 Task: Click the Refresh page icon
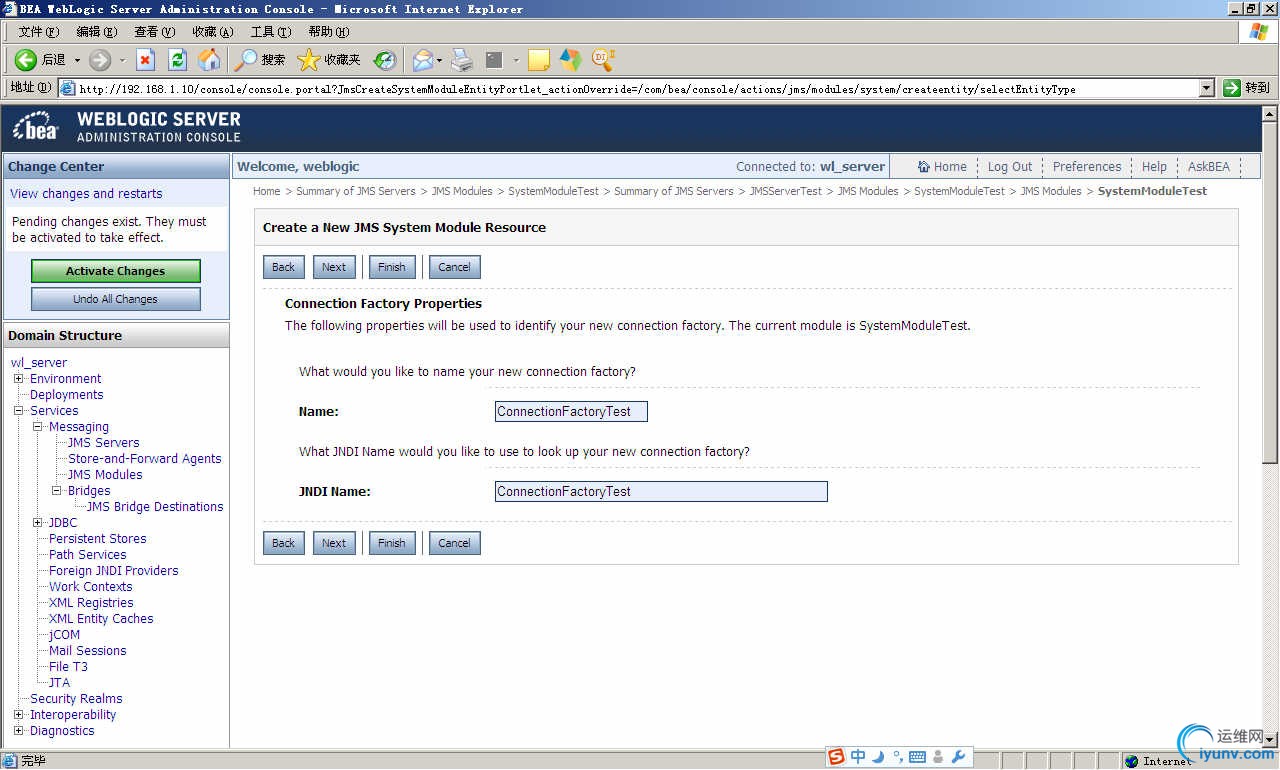177,60
